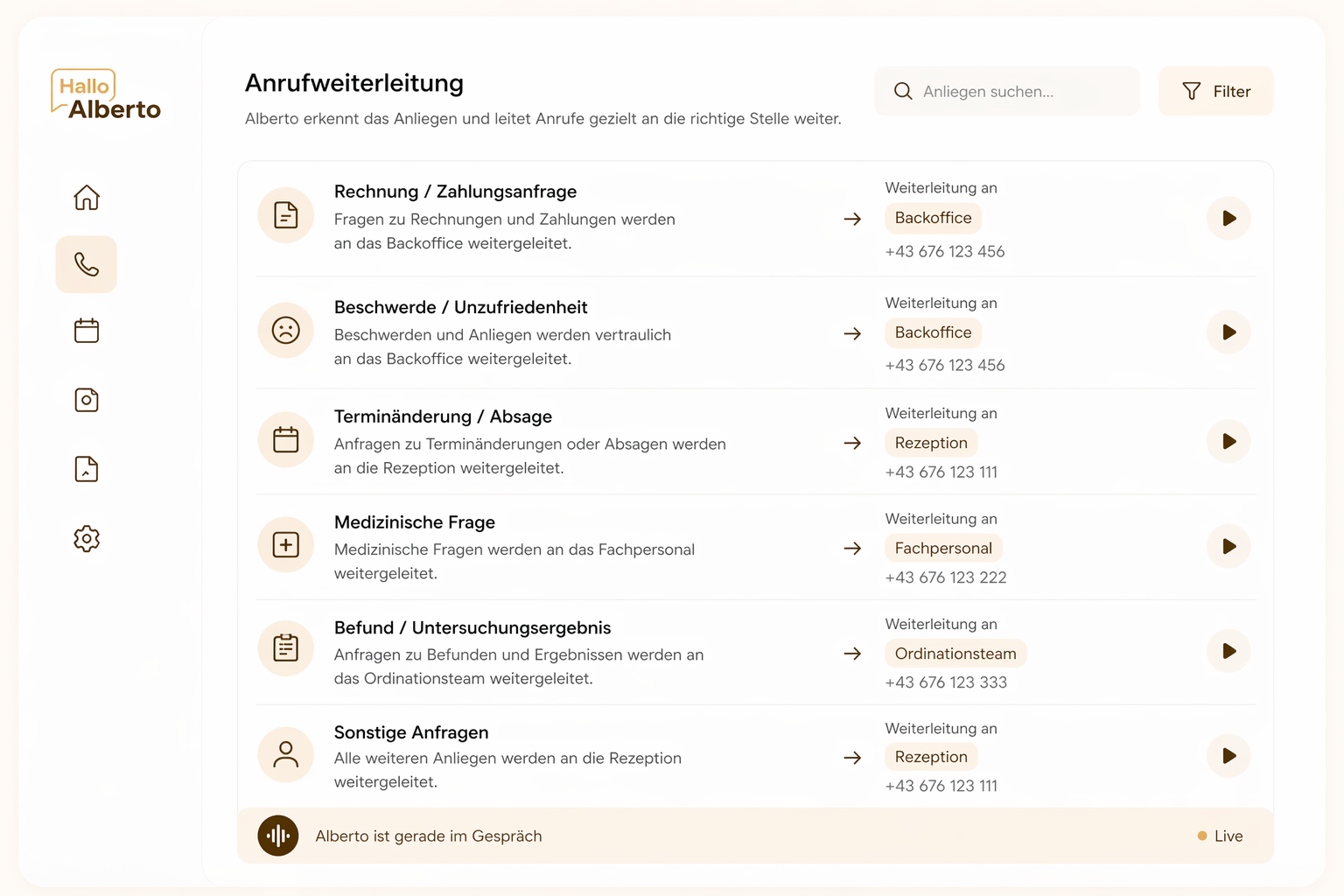This screenshot has height=896, width=1344.
Task: Click the Live status indicator
Action: pyautogui.click(x=1221, y=836)
